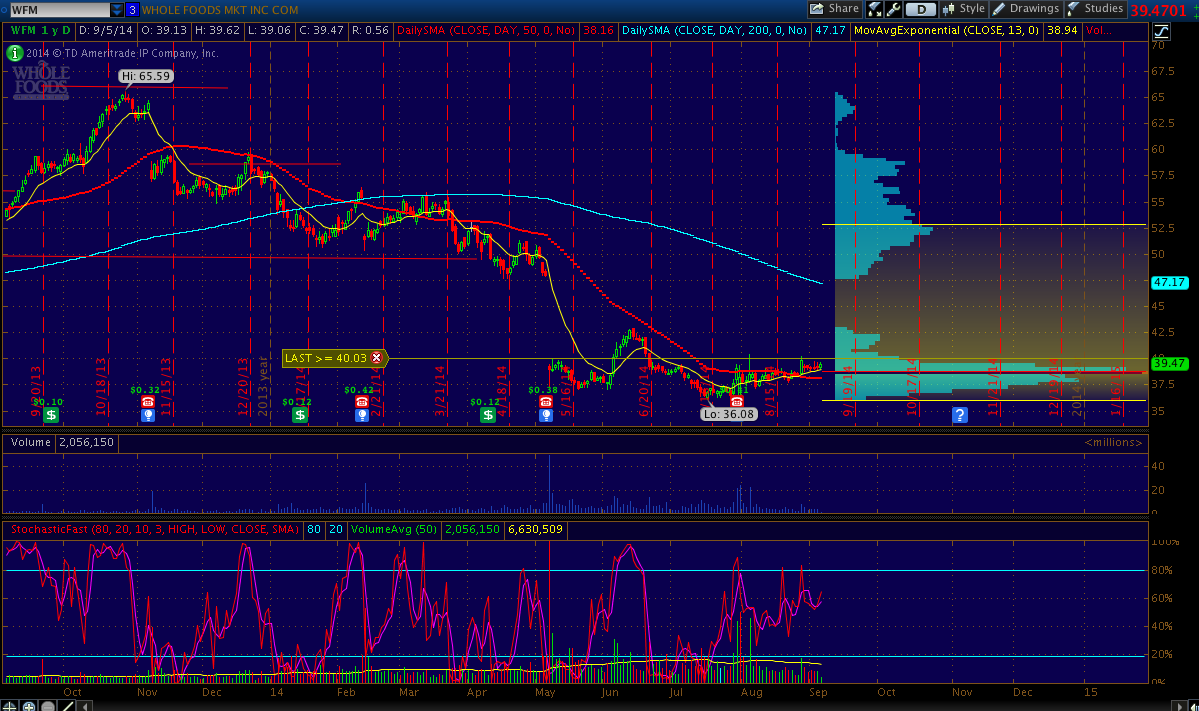
Task: Open the Drawings menu
Action: point(1025,9)
